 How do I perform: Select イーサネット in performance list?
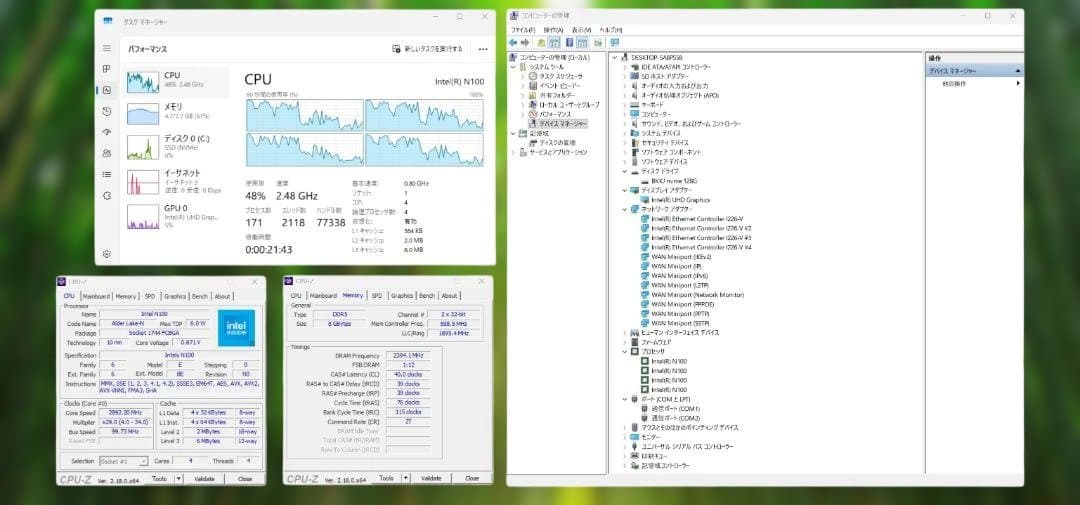click(176, 181)
